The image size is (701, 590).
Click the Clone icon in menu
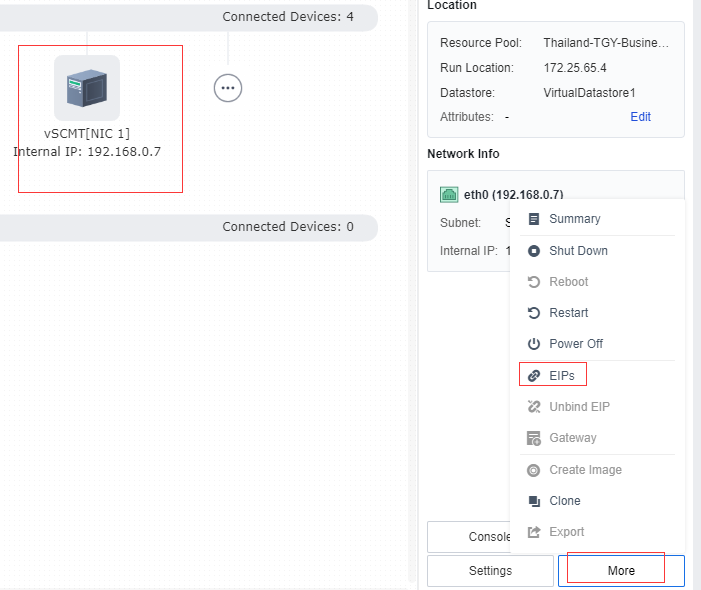(533, 501)
